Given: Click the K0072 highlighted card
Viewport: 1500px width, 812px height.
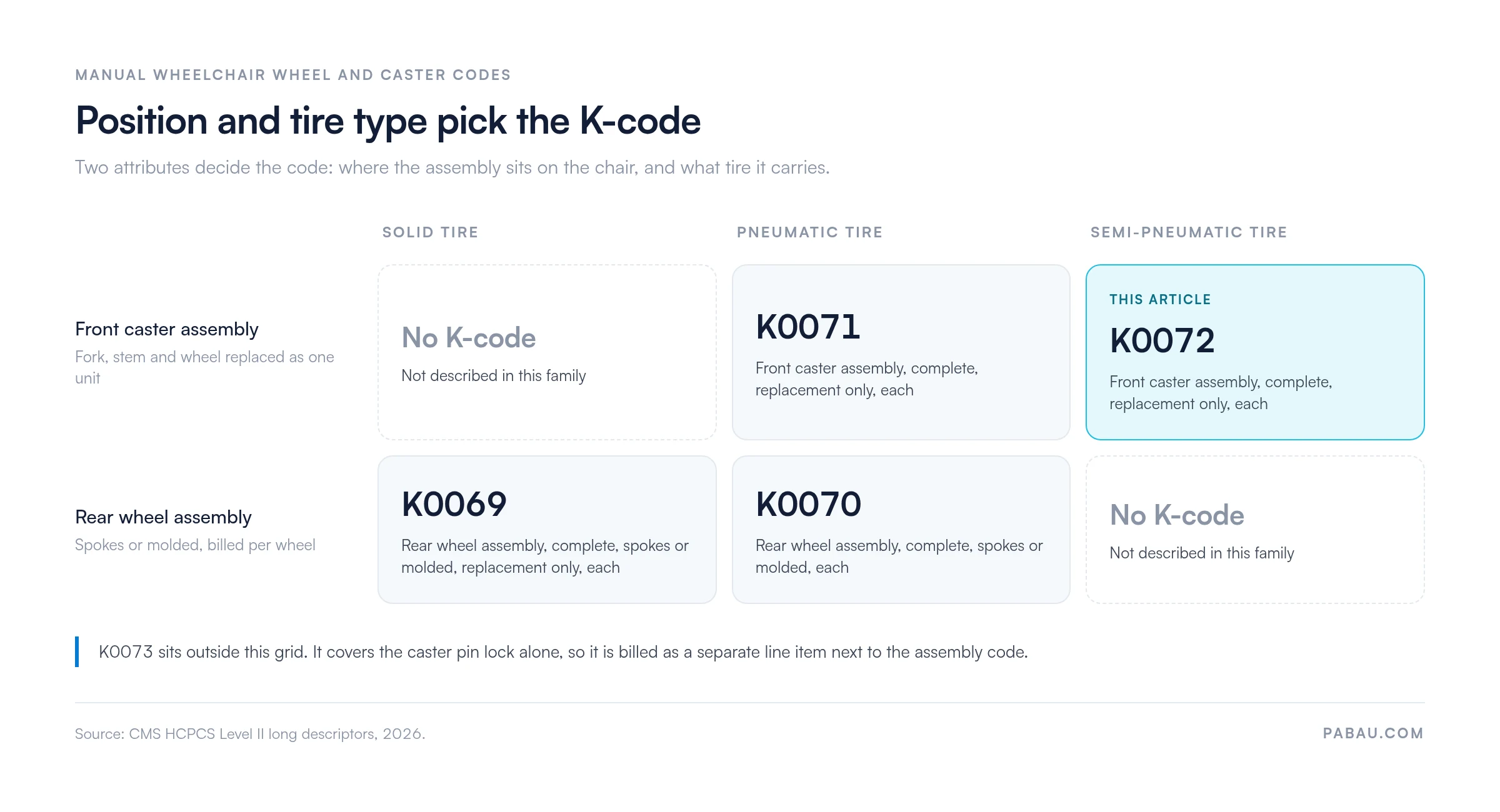Looking at the screenshot, I should (x=1255, y=352).
